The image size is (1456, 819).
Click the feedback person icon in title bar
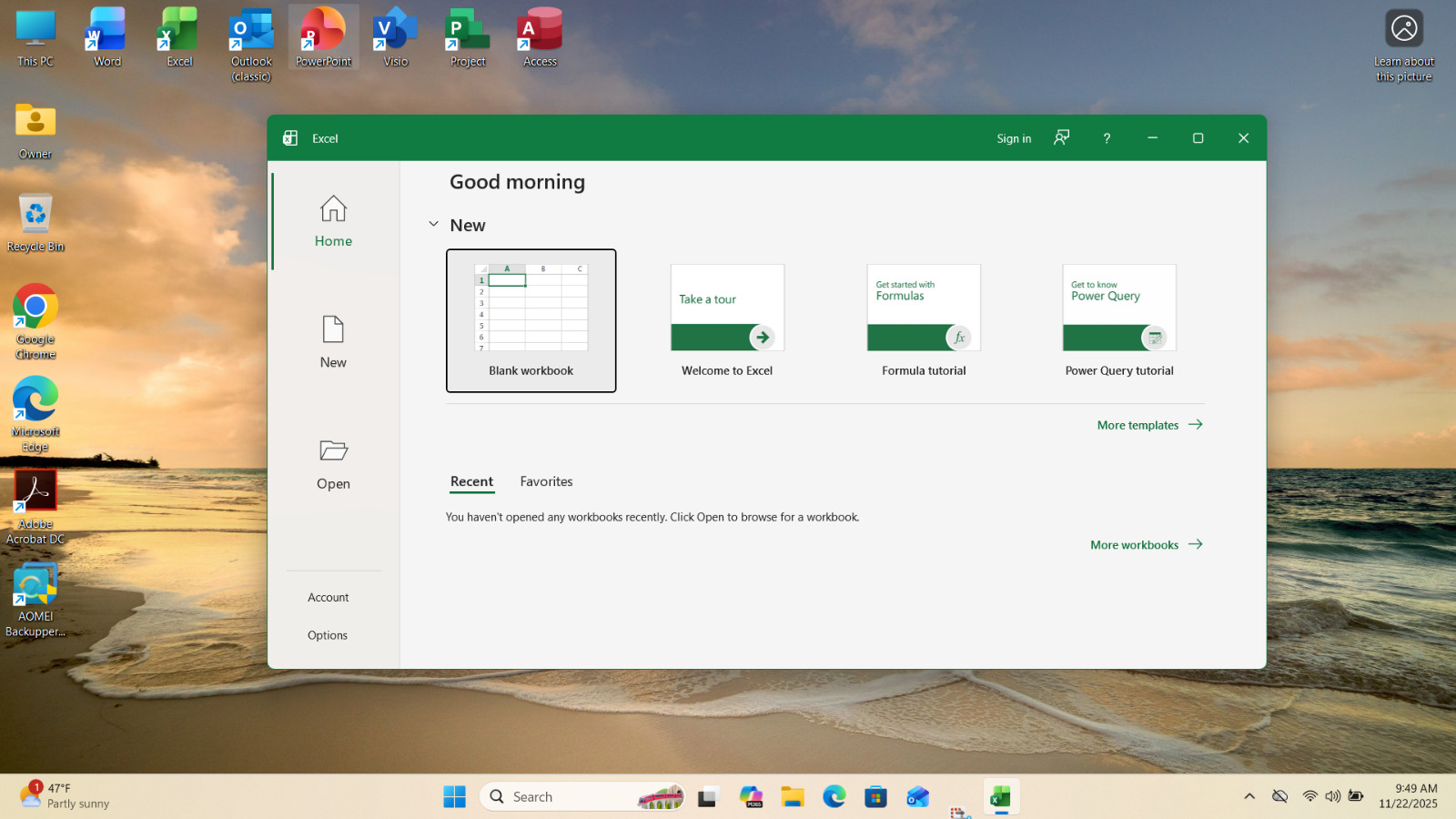(1061, 138)
